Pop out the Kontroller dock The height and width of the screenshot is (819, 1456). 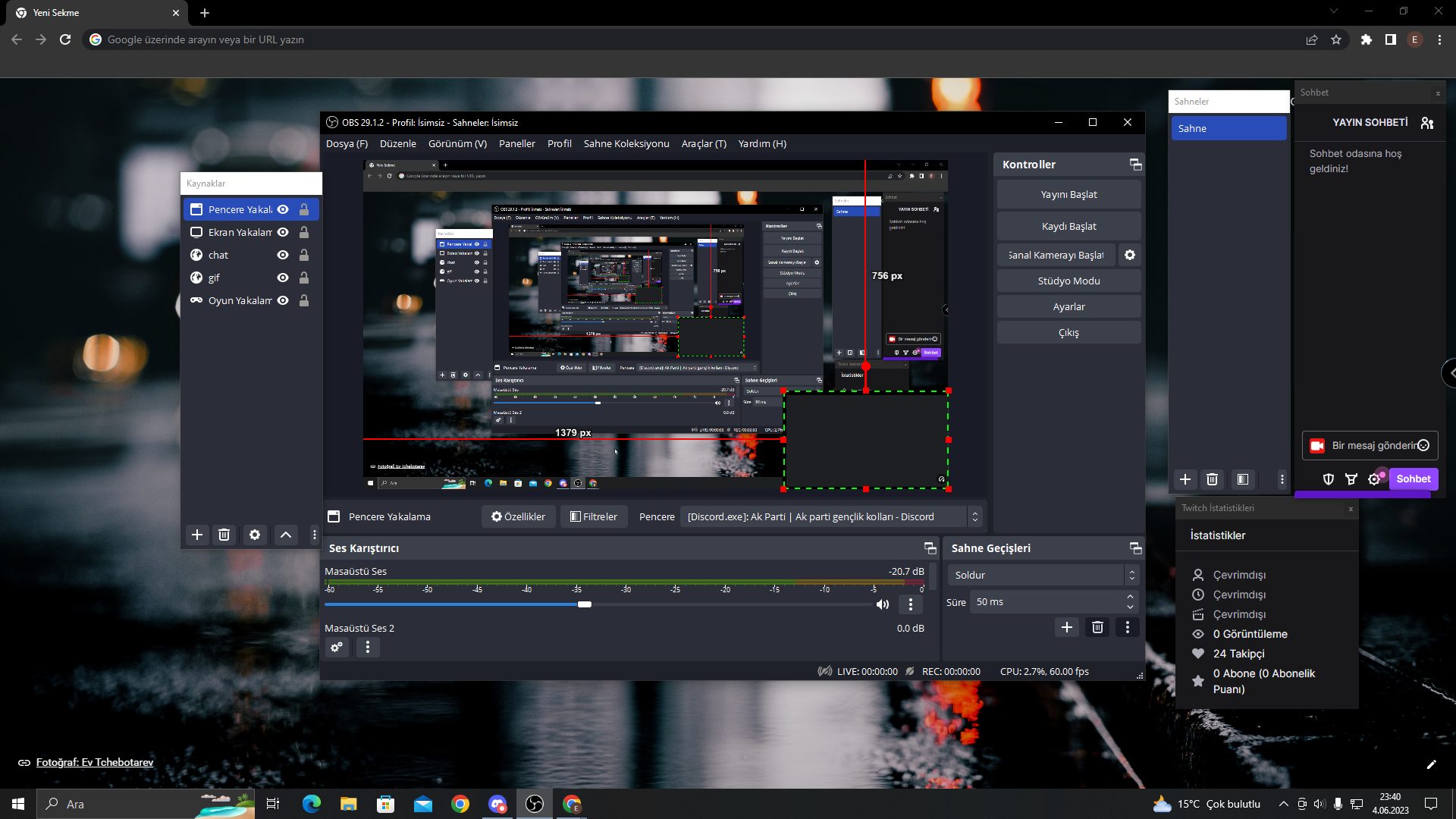1135,165
